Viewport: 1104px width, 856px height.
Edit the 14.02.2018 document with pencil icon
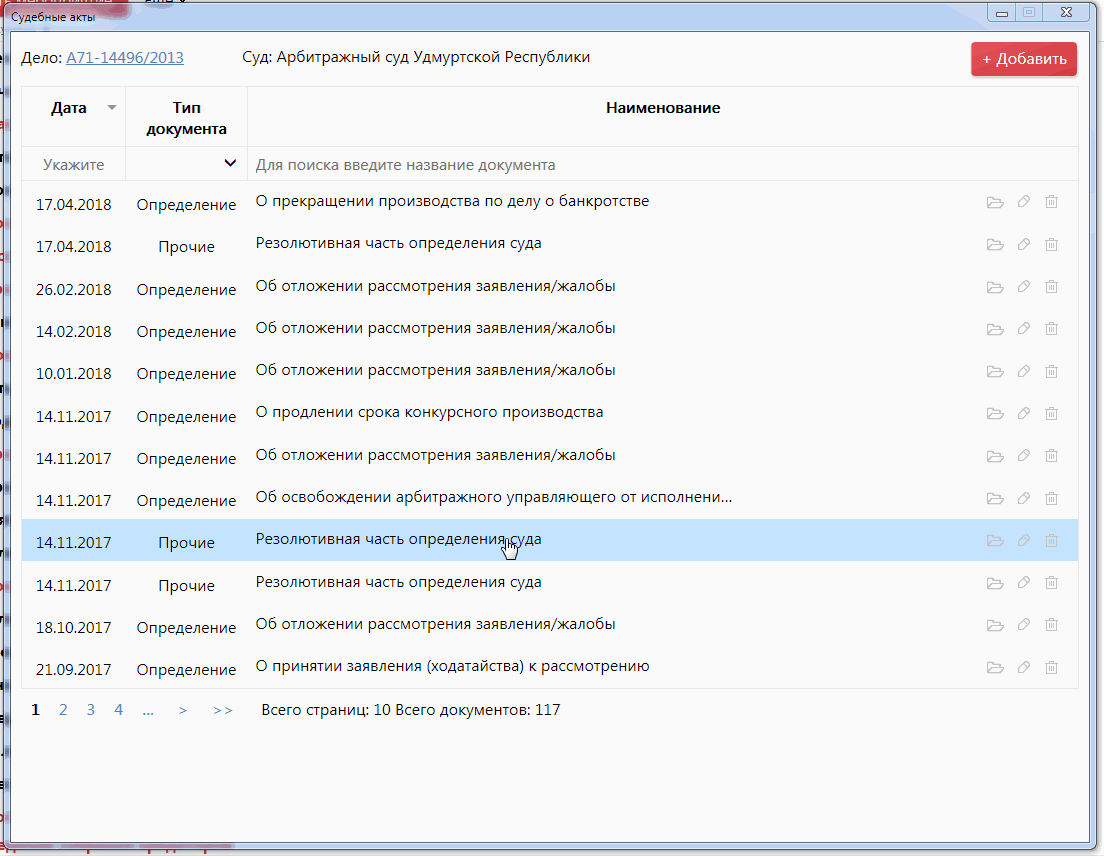coord(1023,329)
